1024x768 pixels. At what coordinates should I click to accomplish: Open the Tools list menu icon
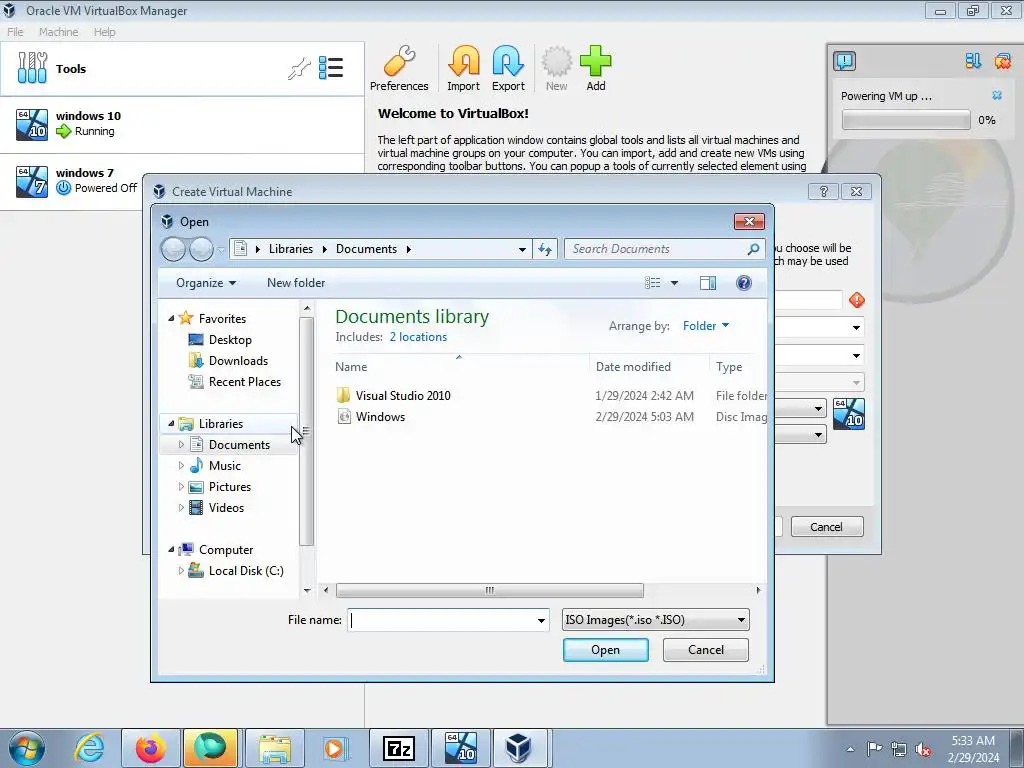[x=331, y=68]
